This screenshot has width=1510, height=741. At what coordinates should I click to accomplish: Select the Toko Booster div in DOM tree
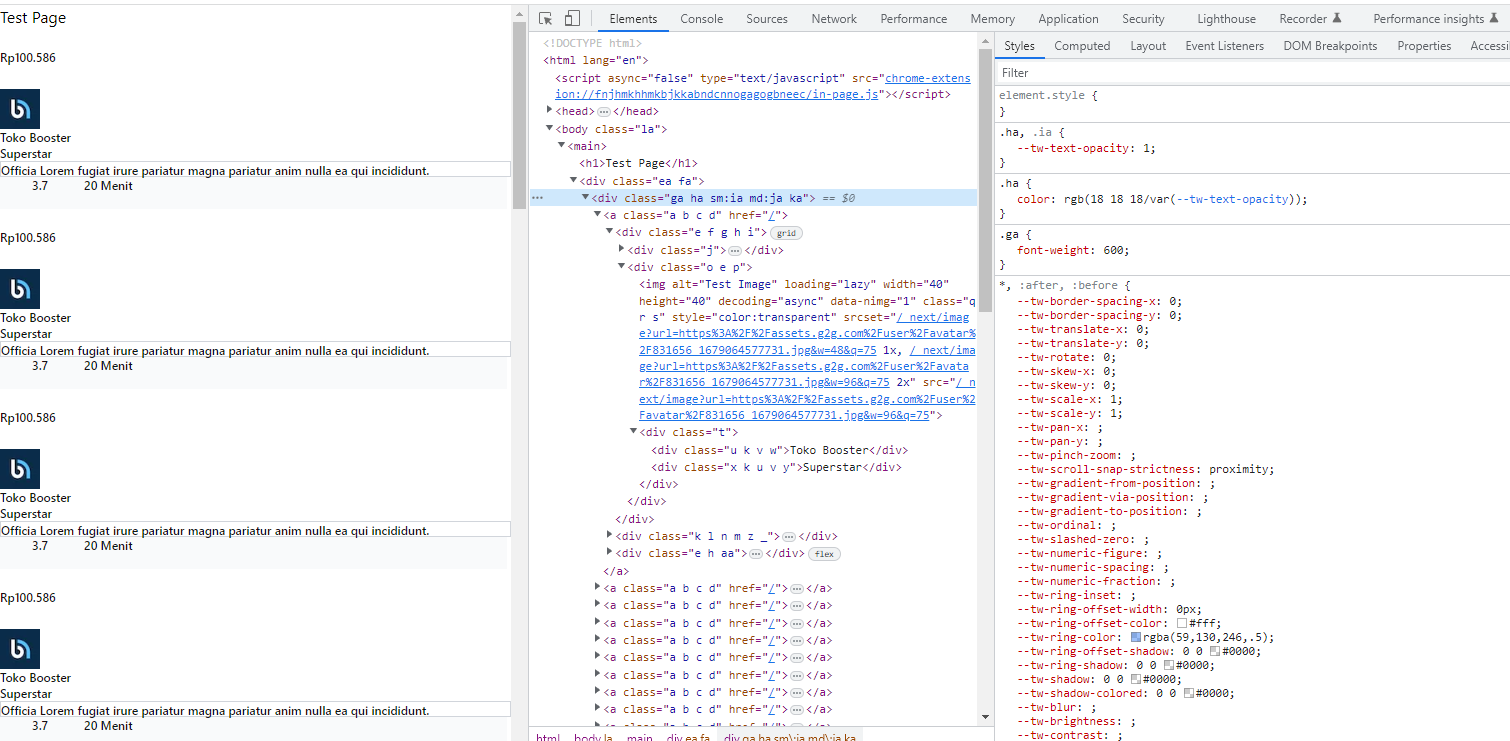pyautogui.click(x=779, y=450)
